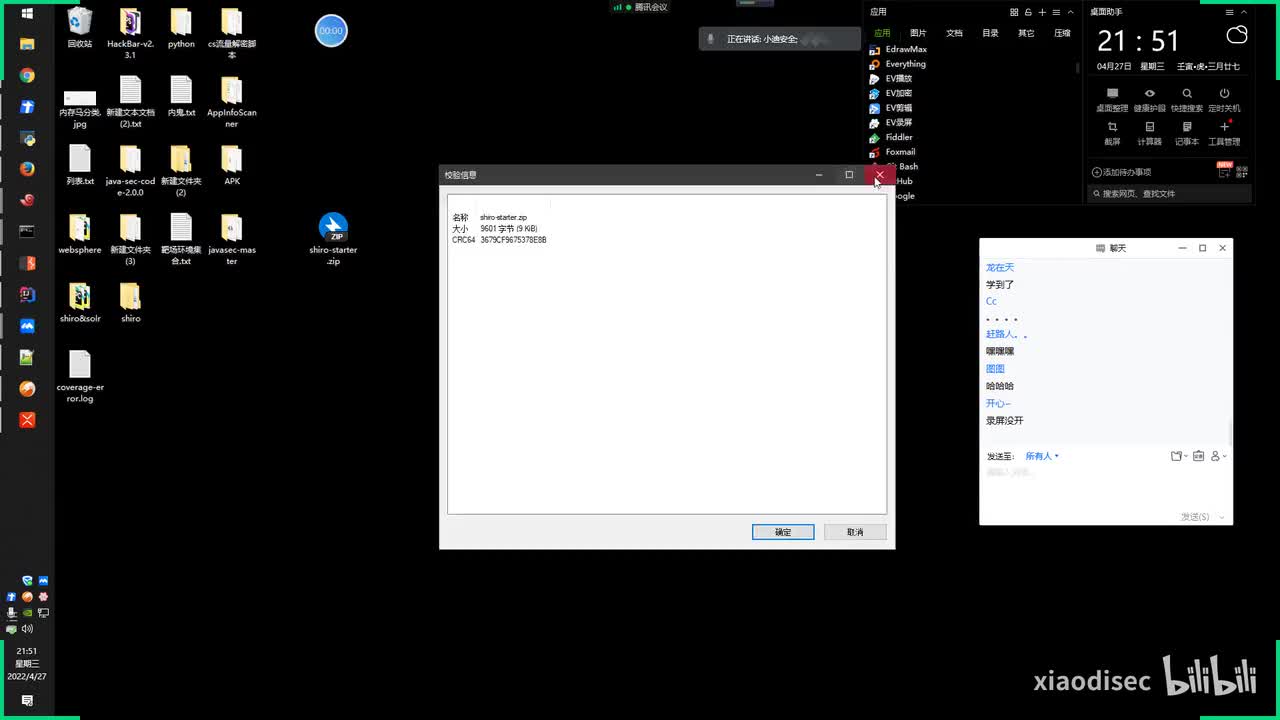Viewport: 1280px width, 720px height.
Task: Select the shiro-starter.zip archive icon
Action: coord(333,239)
